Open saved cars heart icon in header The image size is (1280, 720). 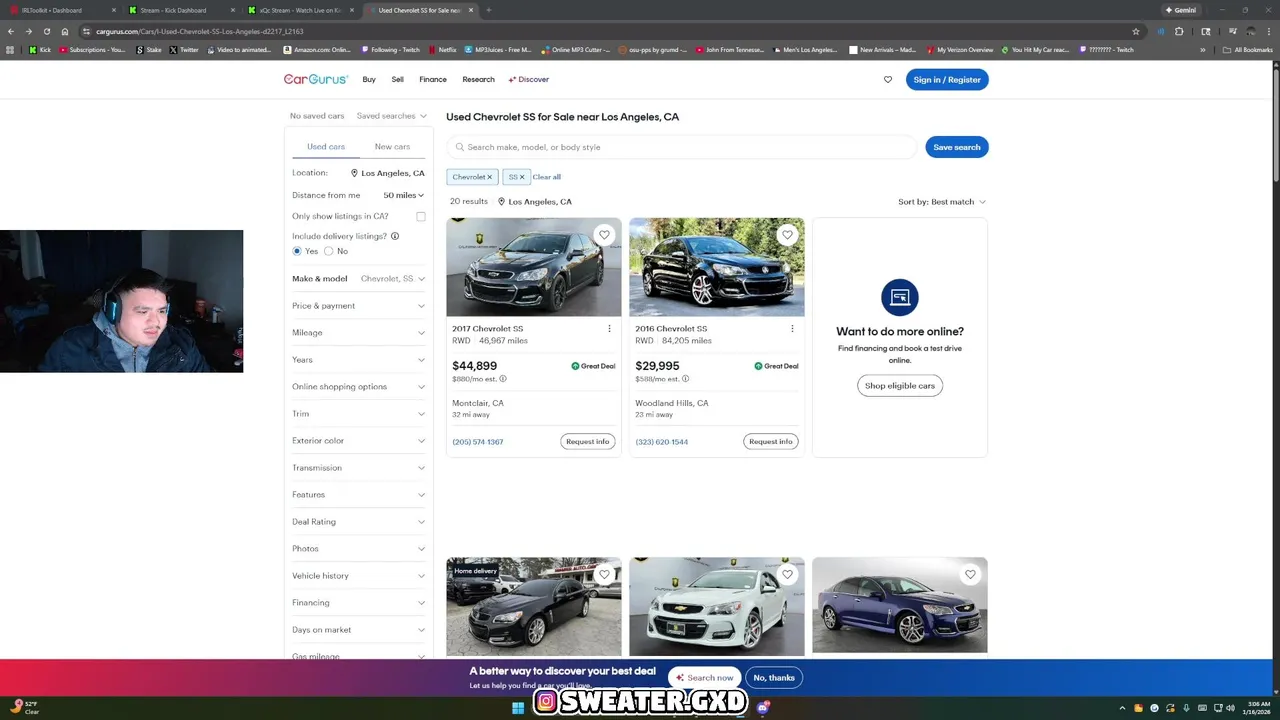click(887, 80)
